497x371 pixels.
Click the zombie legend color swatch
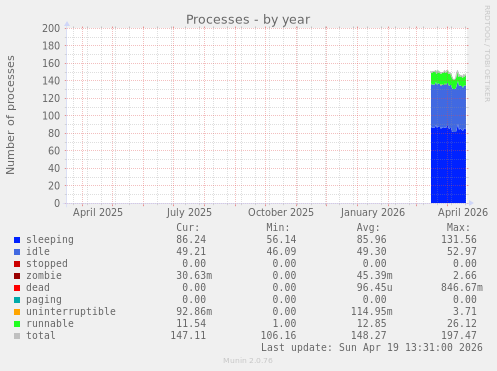17,276
